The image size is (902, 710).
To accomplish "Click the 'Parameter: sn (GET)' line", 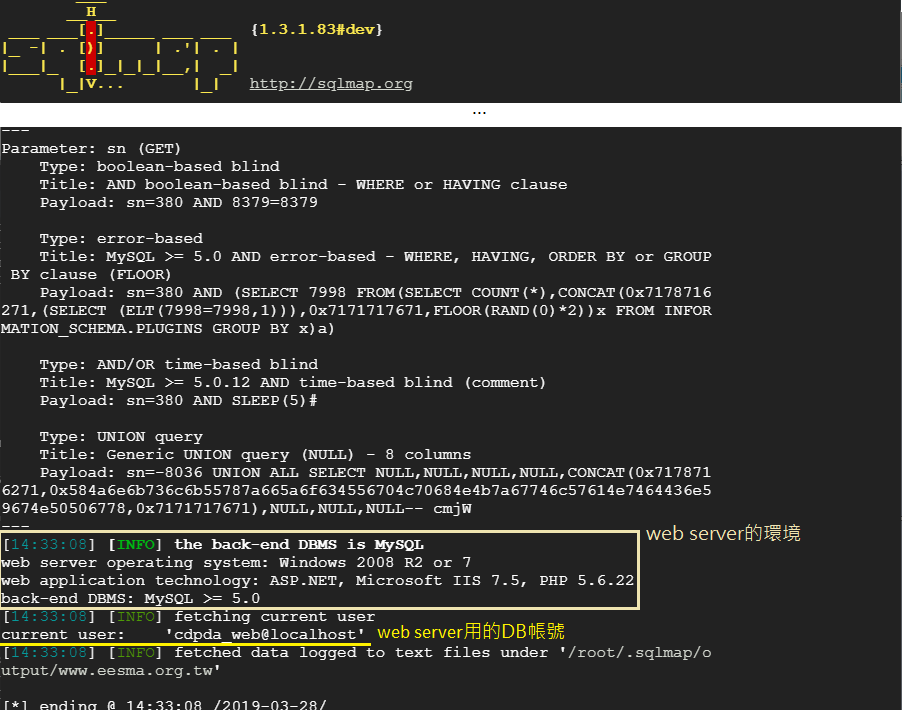I will (x=91, y=148).
